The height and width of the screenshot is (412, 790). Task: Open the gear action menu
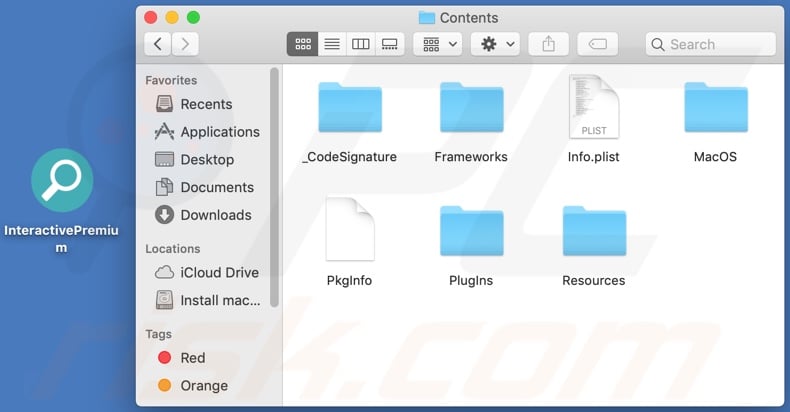496,44
